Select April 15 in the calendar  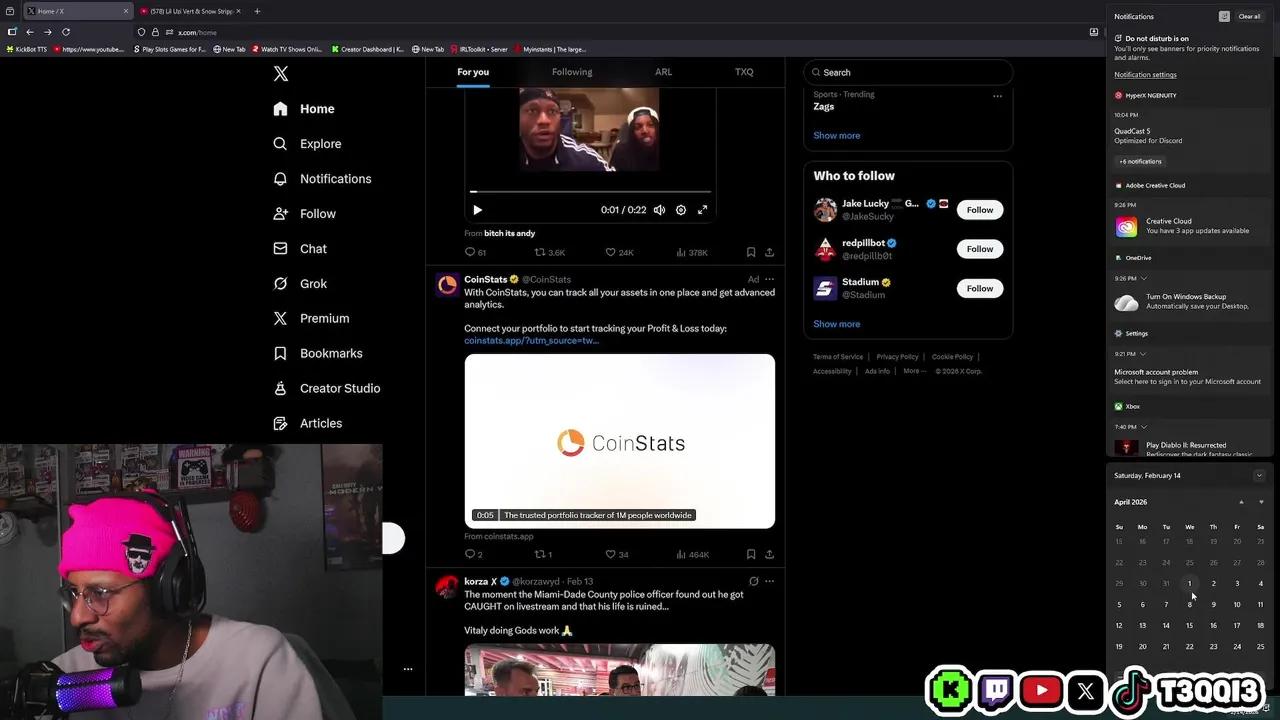pos(1189,626)
